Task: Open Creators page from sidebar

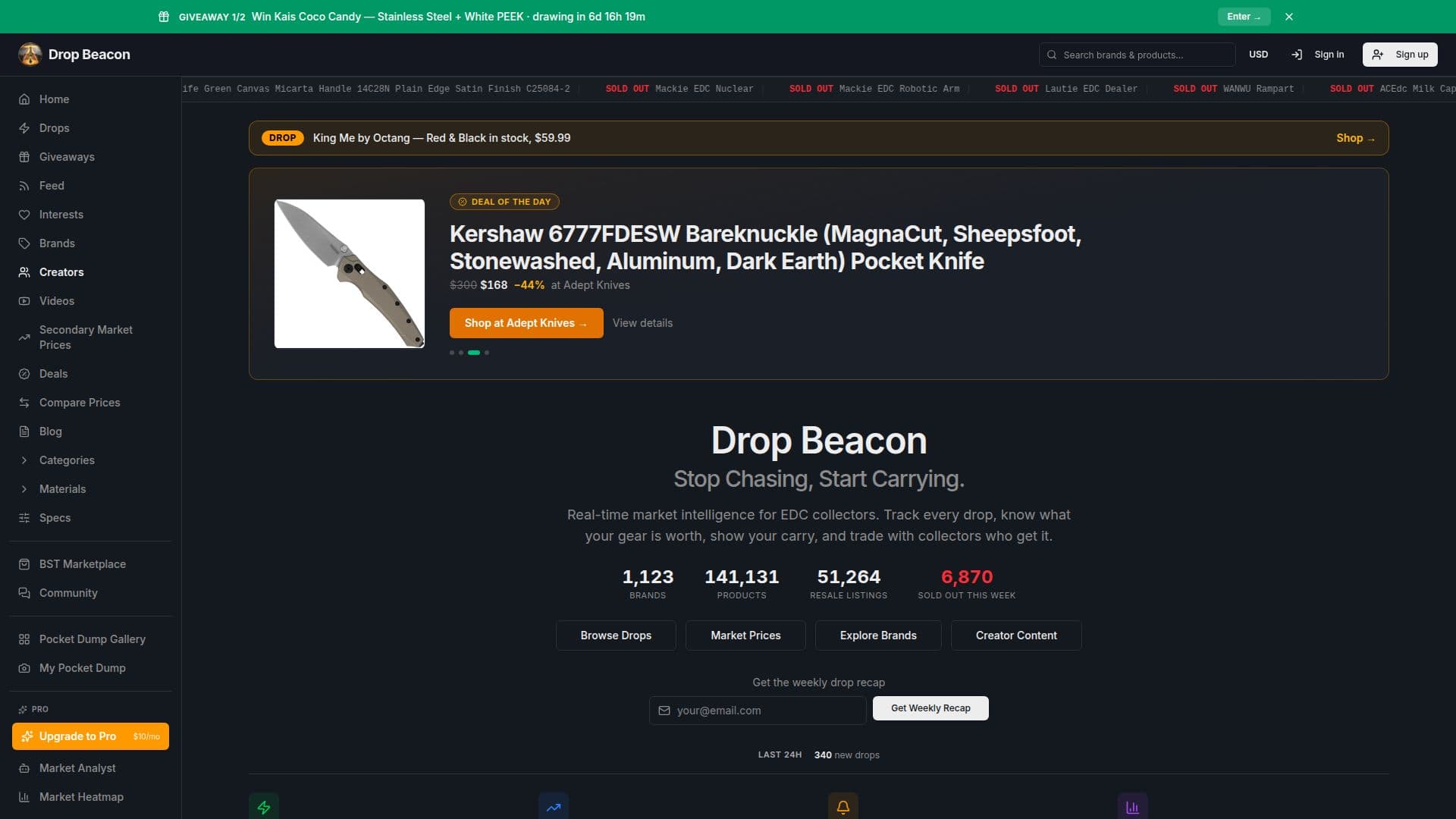Action: click(x=90, y=272)
